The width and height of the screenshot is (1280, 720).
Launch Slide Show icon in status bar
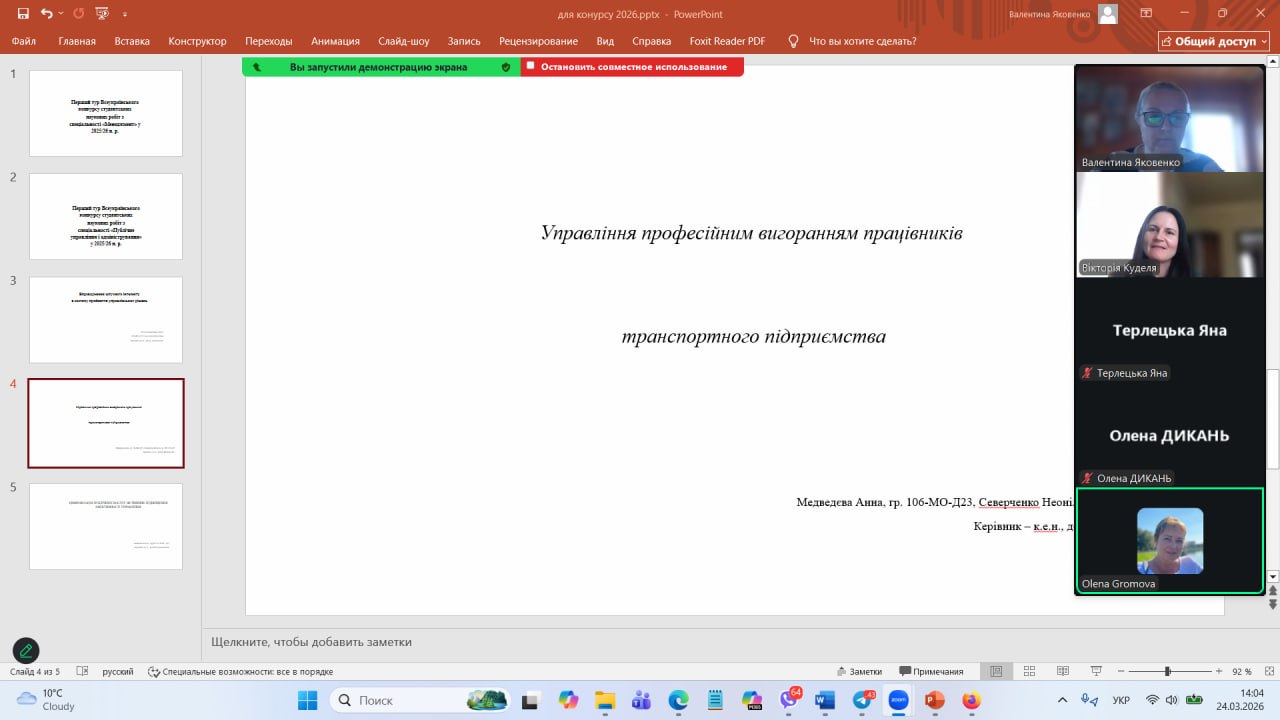coord(1097,671)
